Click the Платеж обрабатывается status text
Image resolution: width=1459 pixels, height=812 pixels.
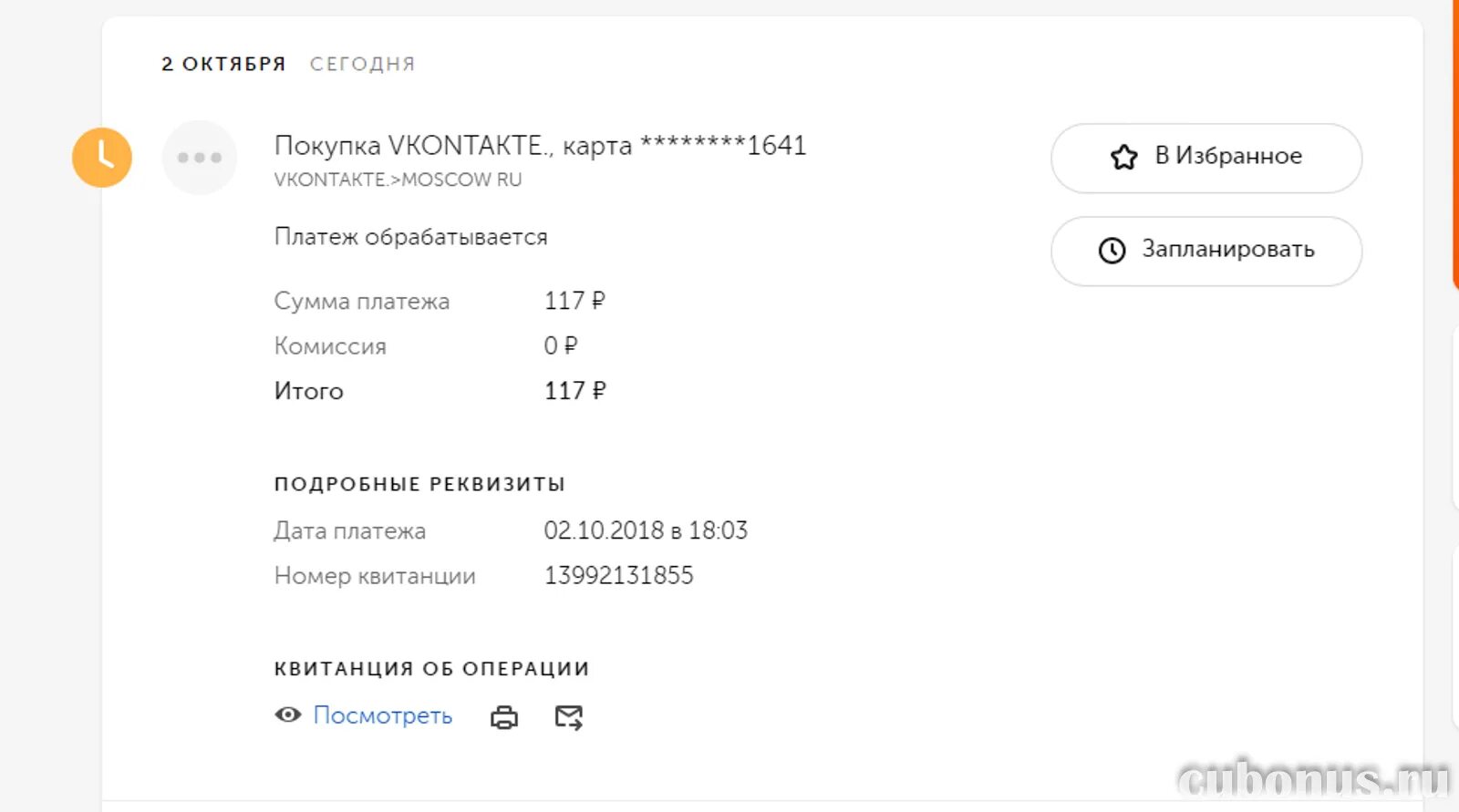click(411, 237)
